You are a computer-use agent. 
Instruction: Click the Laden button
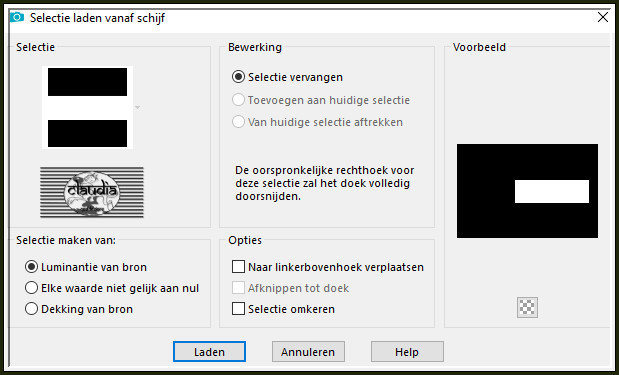coord(209,352)
